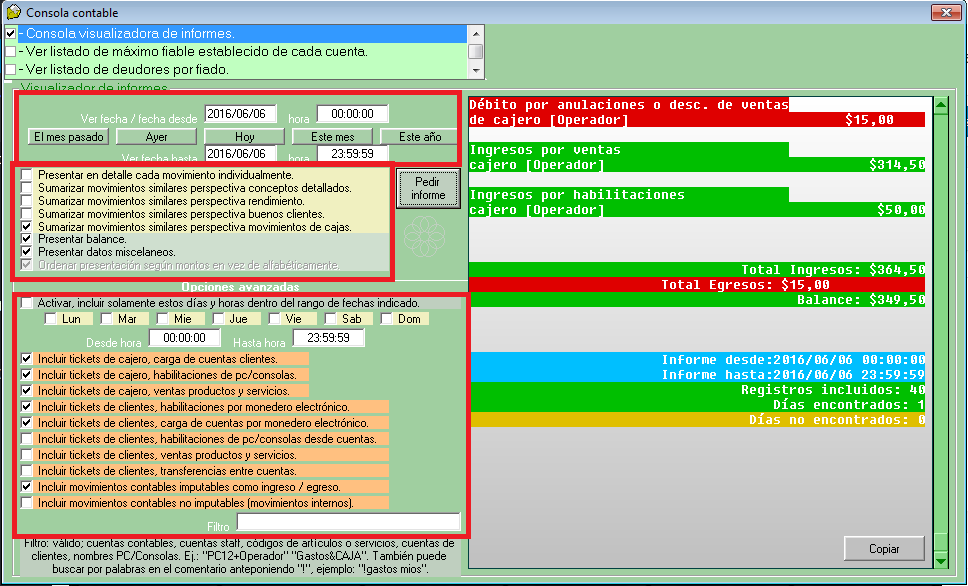Enable Sumarizar perspectiva buenos clientes
The width and height of the screenshot is (968, 586).
pyautogui.click(x=27, y=214)
